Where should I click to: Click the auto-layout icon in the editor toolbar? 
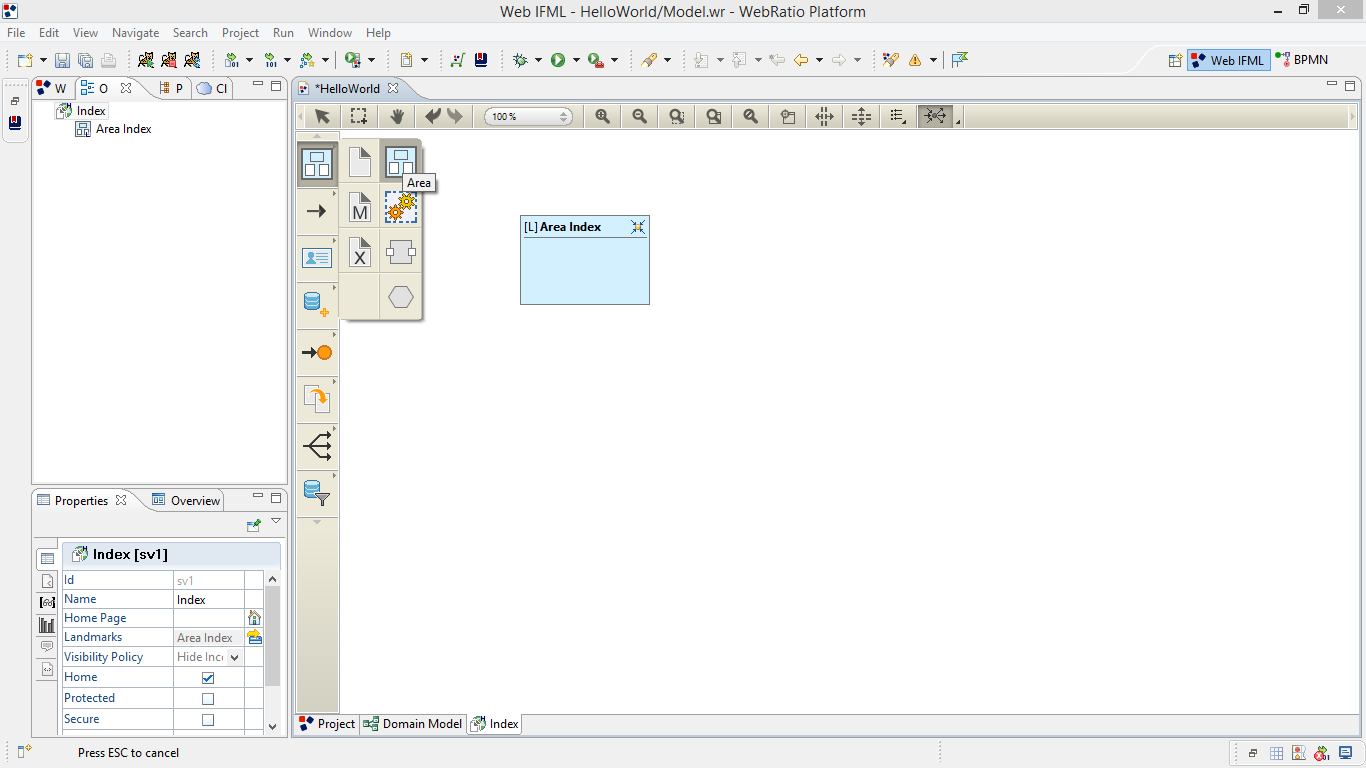pos(935,117)
